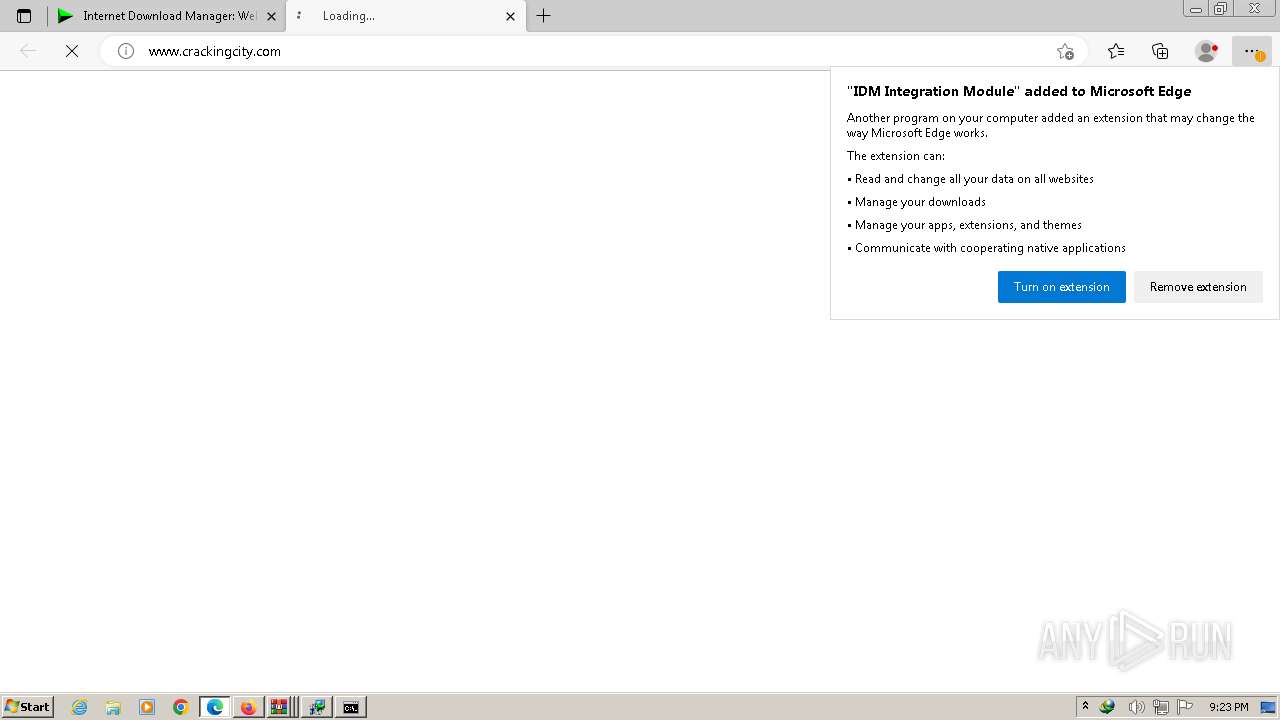Open Firefox from the taskbar
This screenshot has height=720, width=1280.
tap(248, 707)
